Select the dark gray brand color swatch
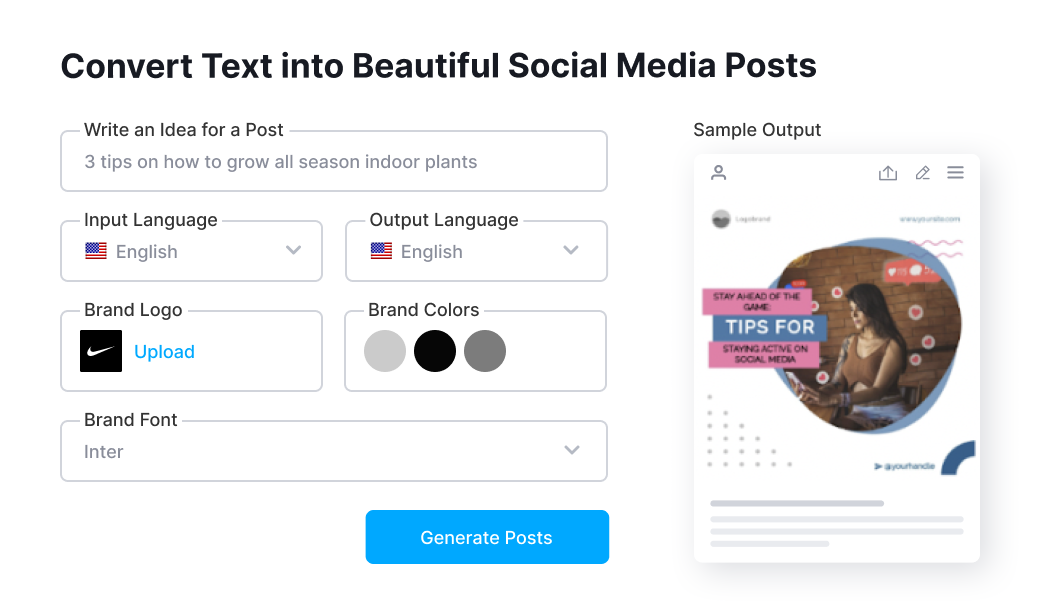 (x=485, y=351)
